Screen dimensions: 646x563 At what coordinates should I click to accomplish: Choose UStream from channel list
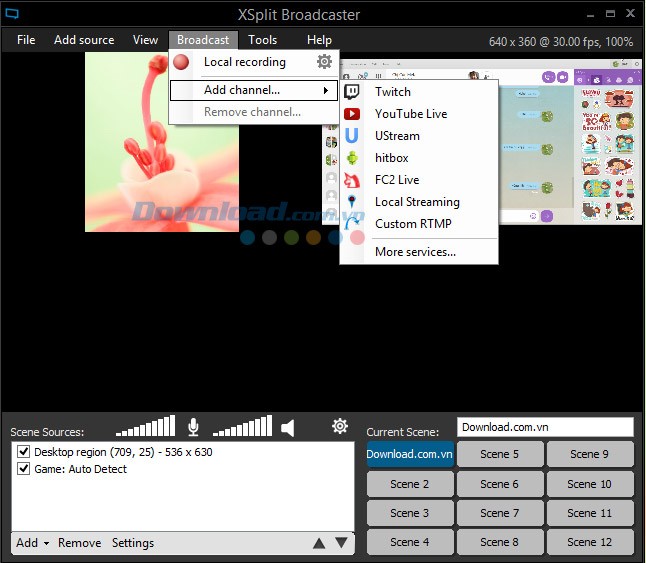click(419, 135)
